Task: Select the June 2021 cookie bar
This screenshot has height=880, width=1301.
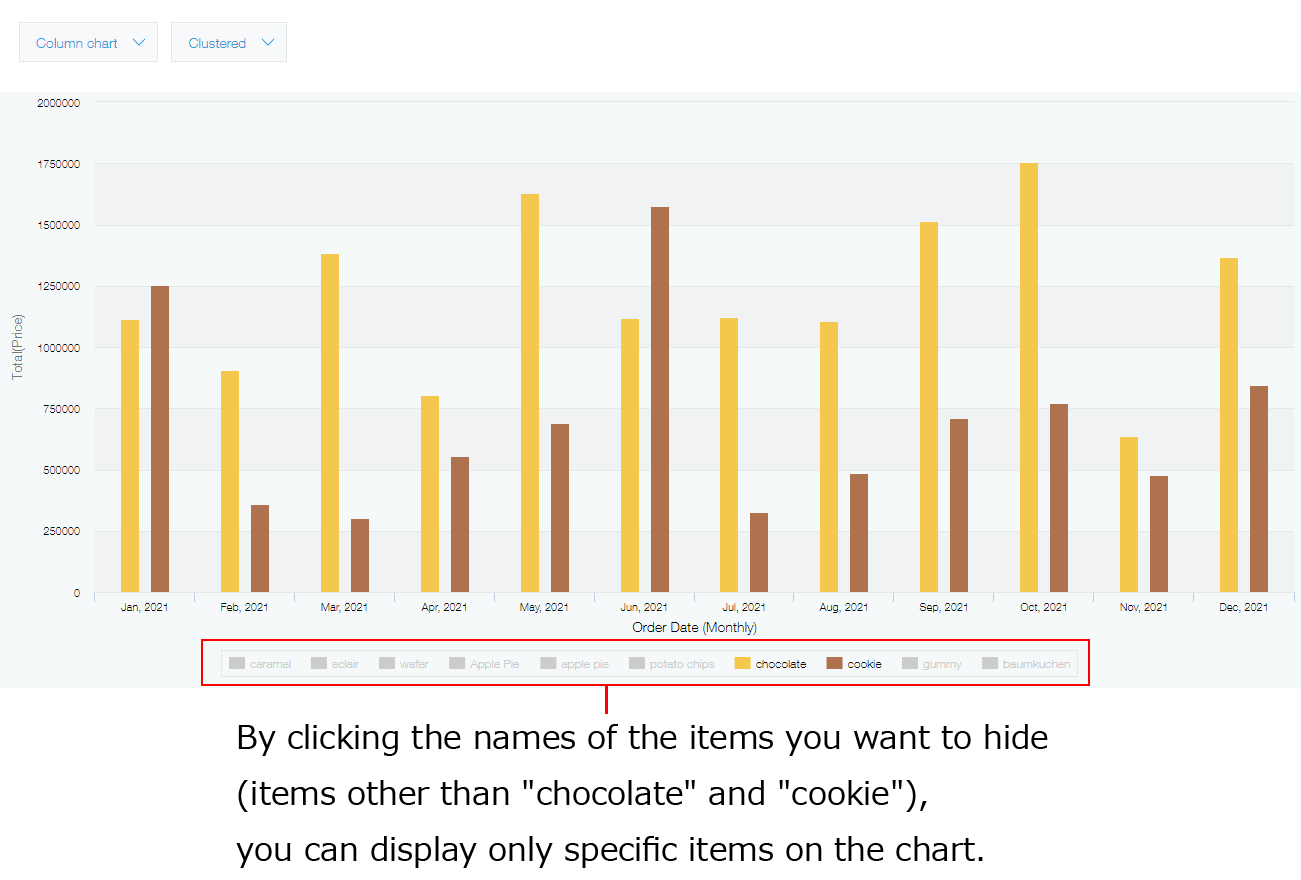Action: point(662,400)
